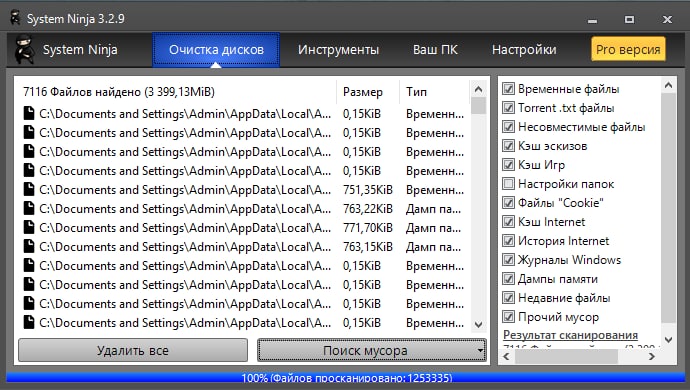Click the ninja icon in the title bar
690x390 pixels.
pos(15,18)
